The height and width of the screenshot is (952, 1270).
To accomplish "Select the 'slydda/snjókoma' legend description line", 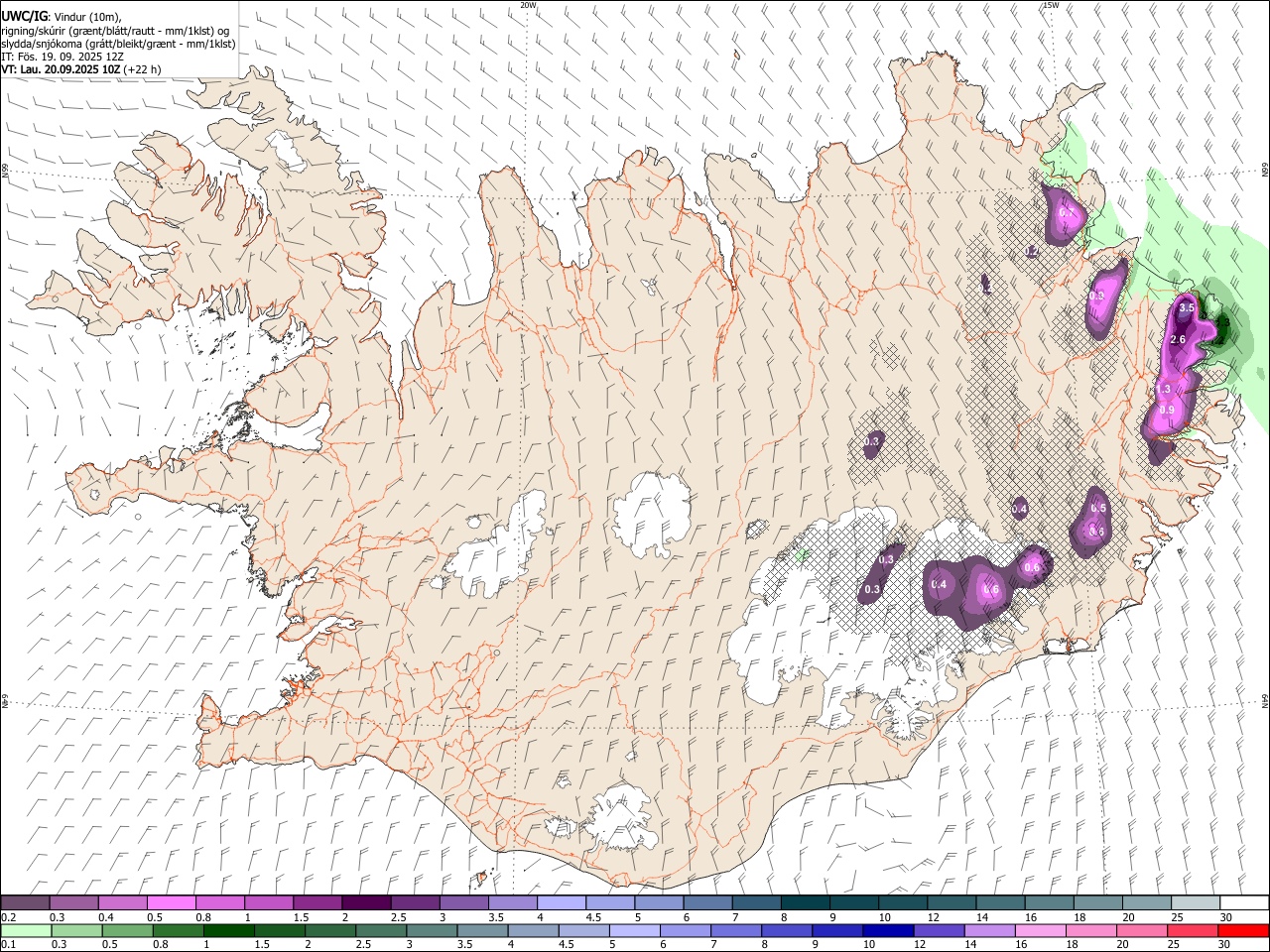I will pyautogui.click(x=118, y=44).
